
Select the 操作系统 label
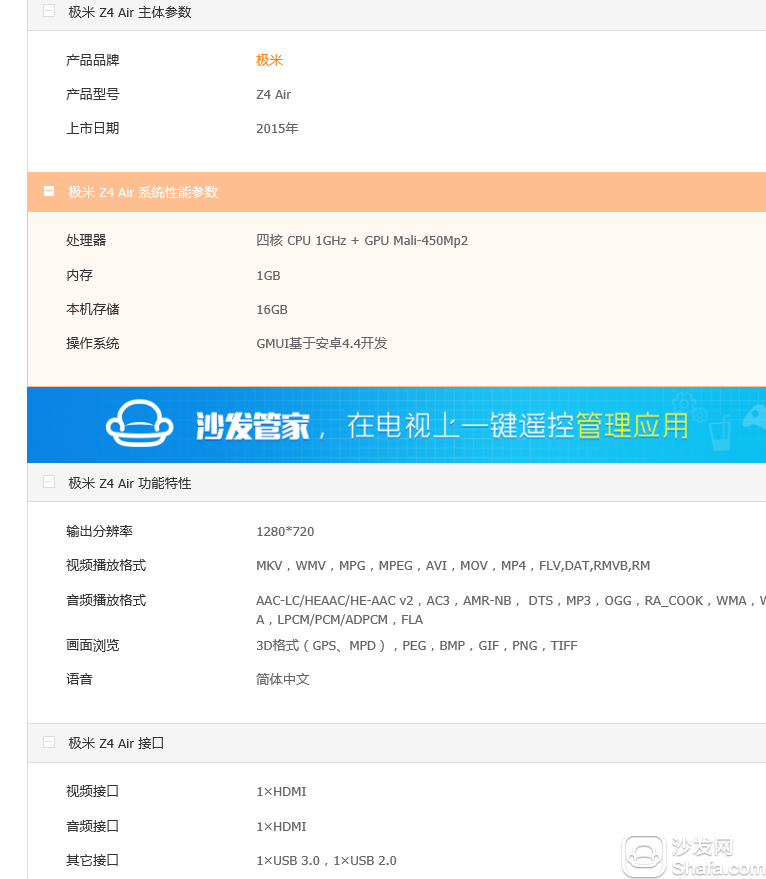tap(93, 344)
